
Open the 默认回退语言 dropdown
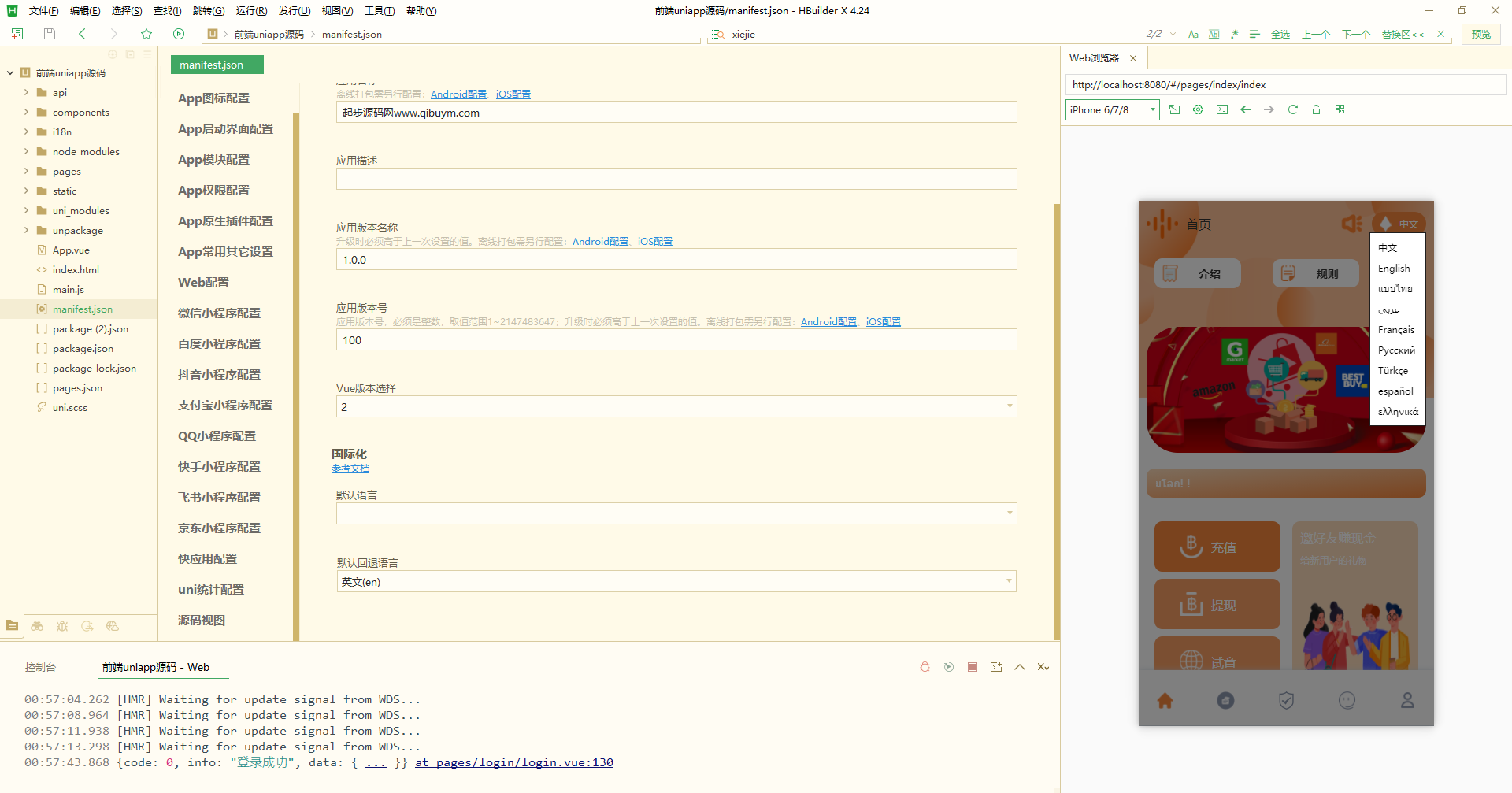tap(676, 581)
